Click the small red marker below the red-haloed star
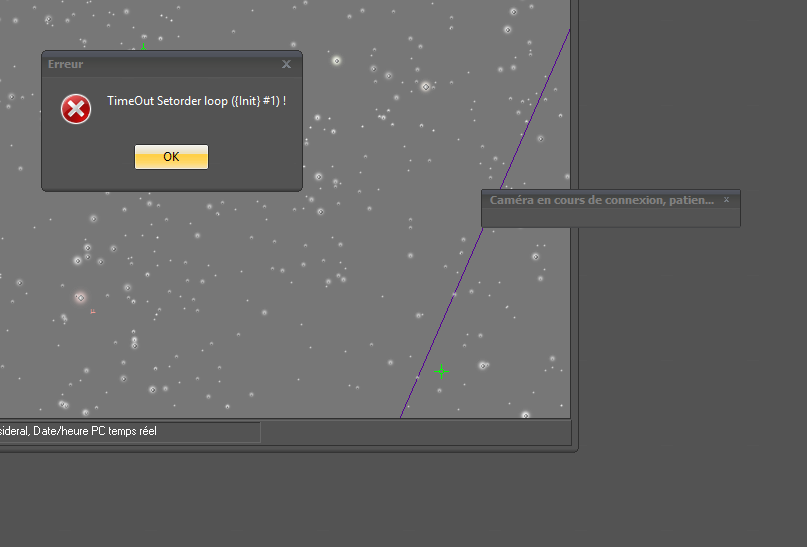Image resolution: width=807 pixels, height=547 pixels. point(93,312)
